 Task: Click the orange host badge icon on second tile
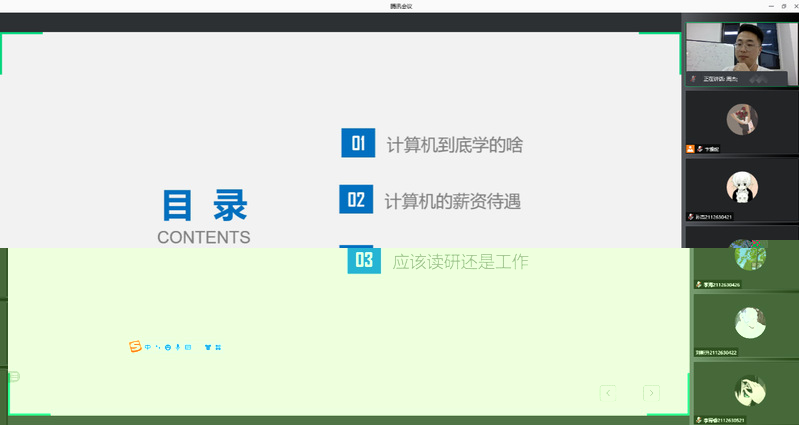[690, 149]
